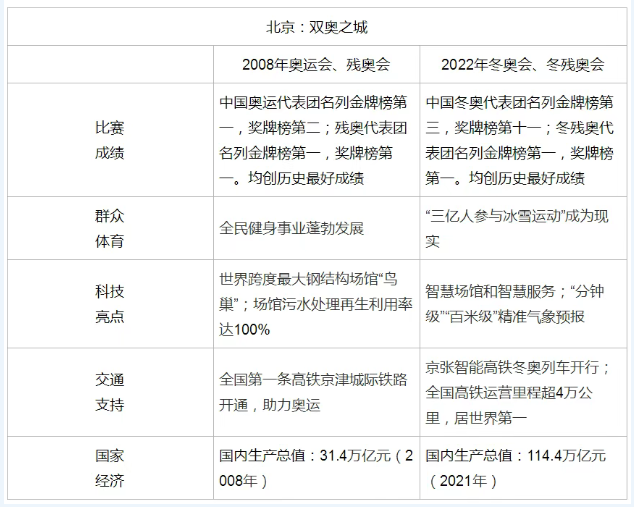Click the row label 群众体育
This screenshot has height=507, width=634.
click(110, 228)
